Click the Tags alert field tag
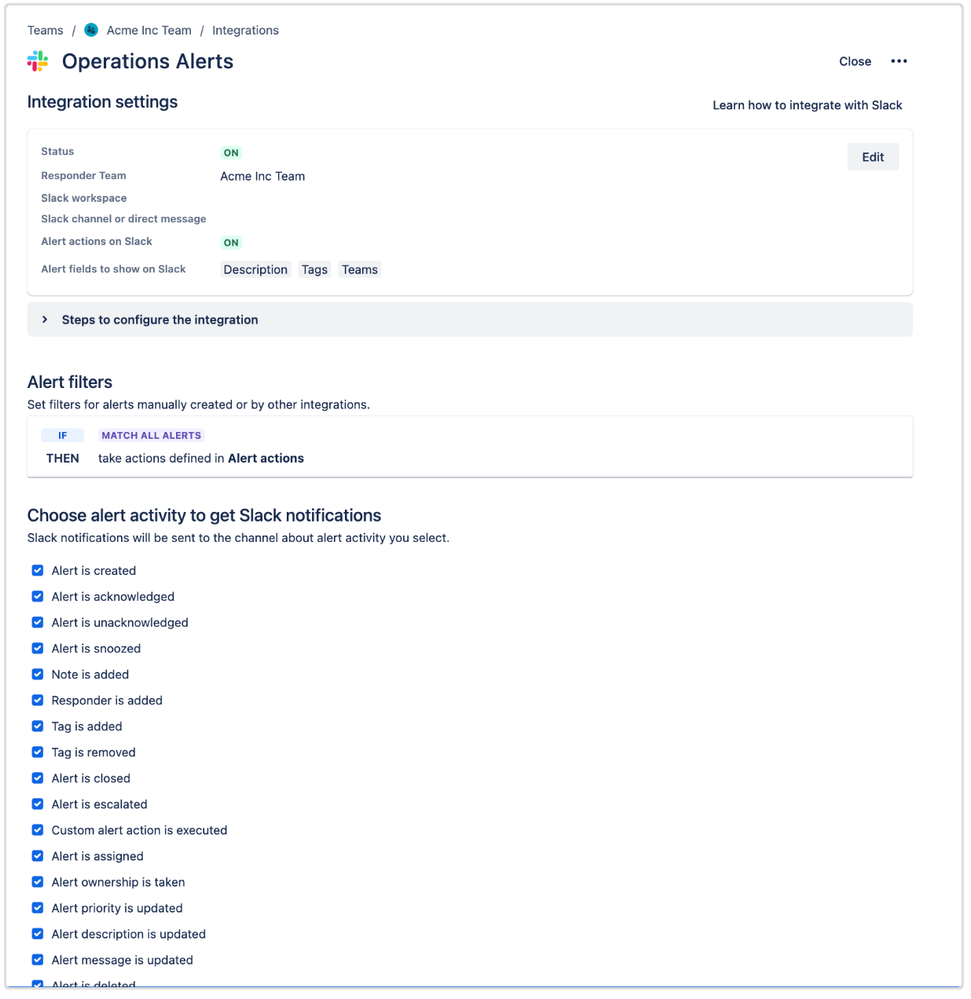The image size is (971, 999). [314, 270]
